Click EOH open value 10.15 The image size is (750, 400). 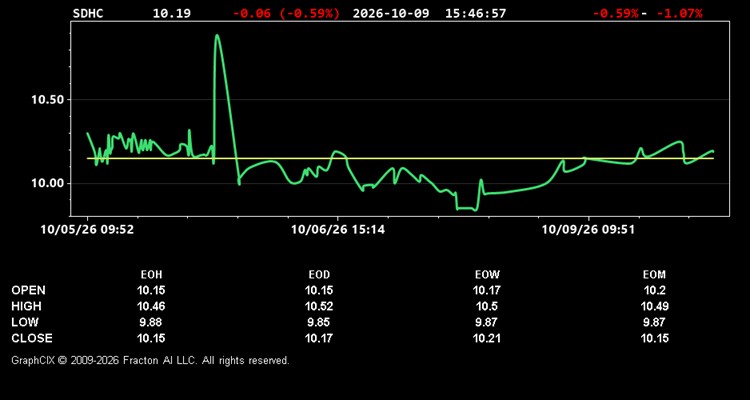click(151, 290)
